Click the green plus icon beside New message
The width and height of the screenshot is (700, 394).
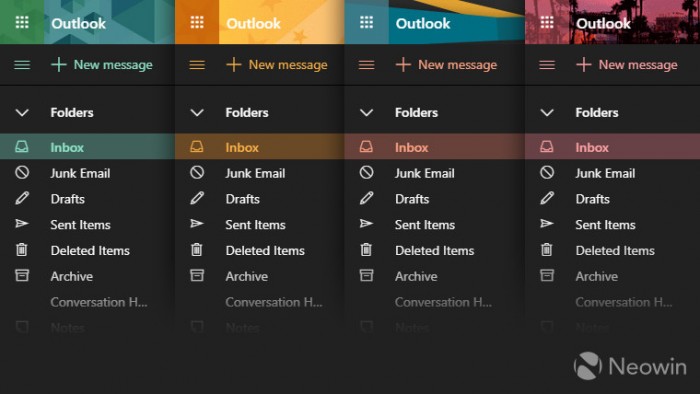click(x=58, y=65)
